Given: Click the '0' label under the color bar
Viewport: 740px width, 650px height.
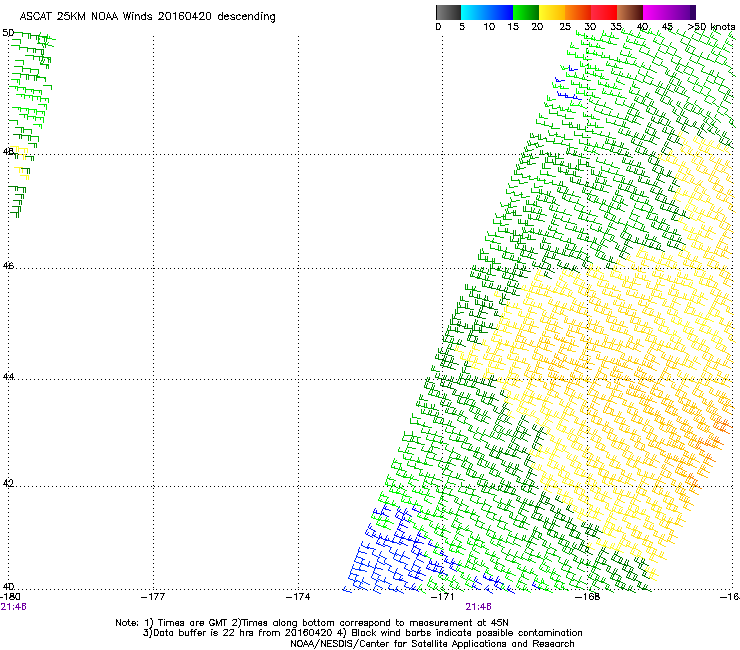Looking at the screenshot, I should coord(438,27).
